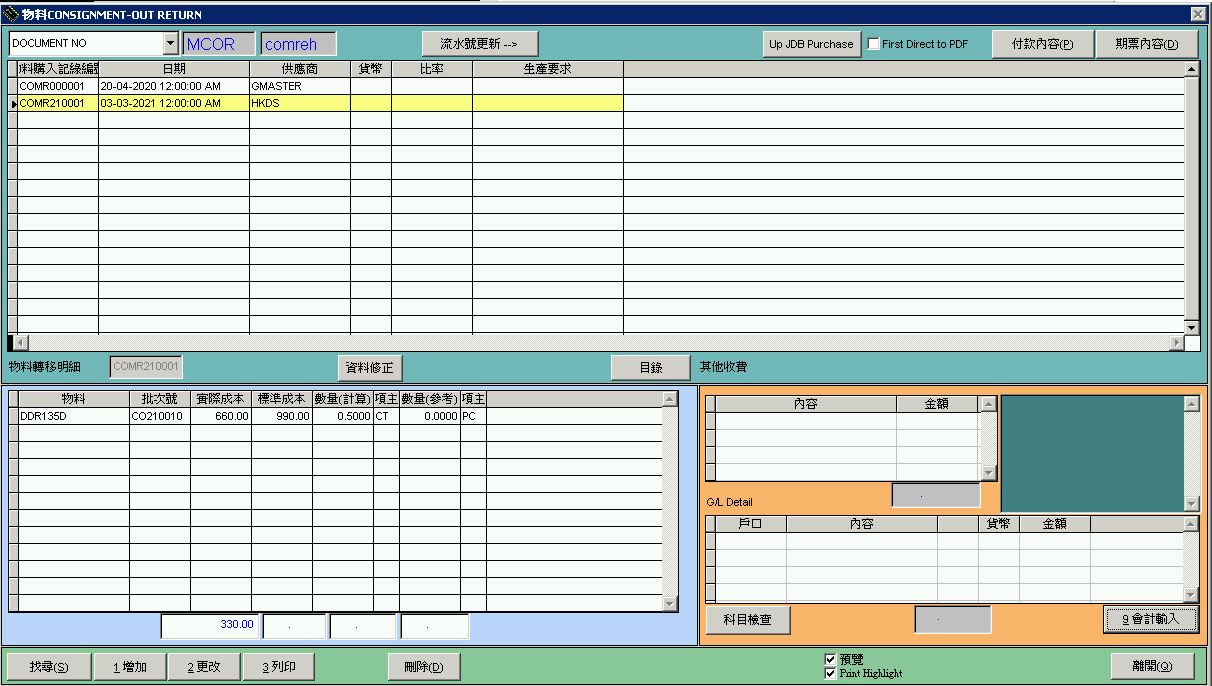1212x686 pixels.
Task: Click the comreh field
Action: (298, 44)
